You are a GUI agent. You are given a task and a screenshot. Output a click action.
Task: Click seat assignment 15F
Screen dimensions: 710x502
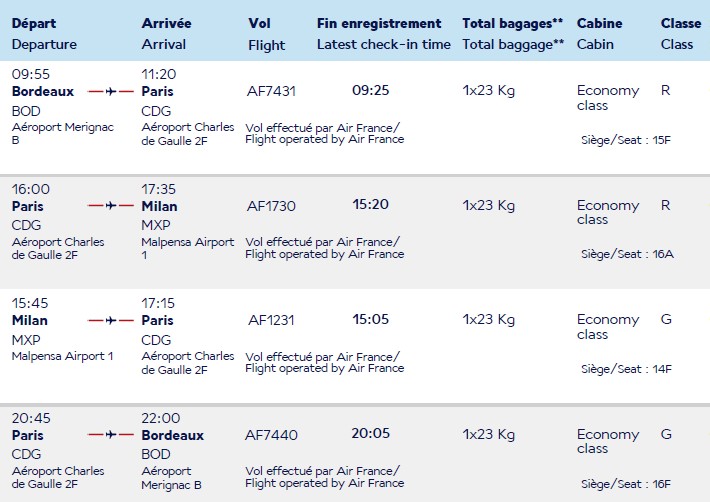[661, 140]
